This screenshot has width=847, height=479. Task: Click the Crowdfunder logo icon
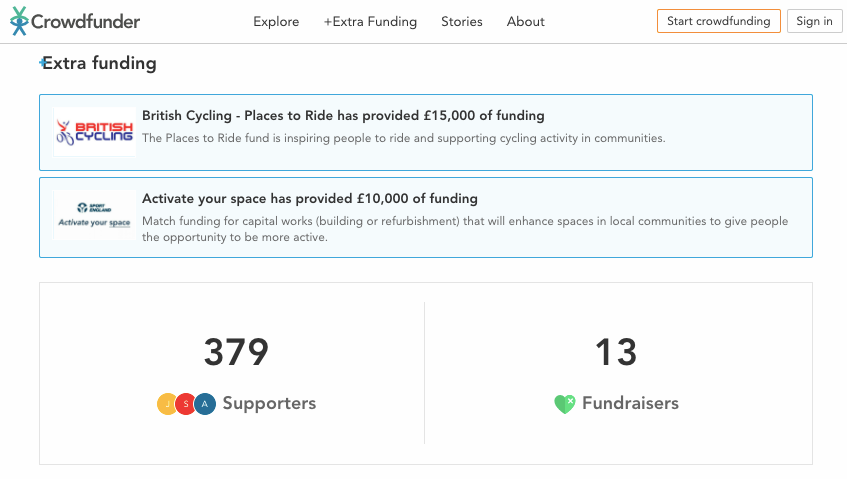(x=19, y=21)
